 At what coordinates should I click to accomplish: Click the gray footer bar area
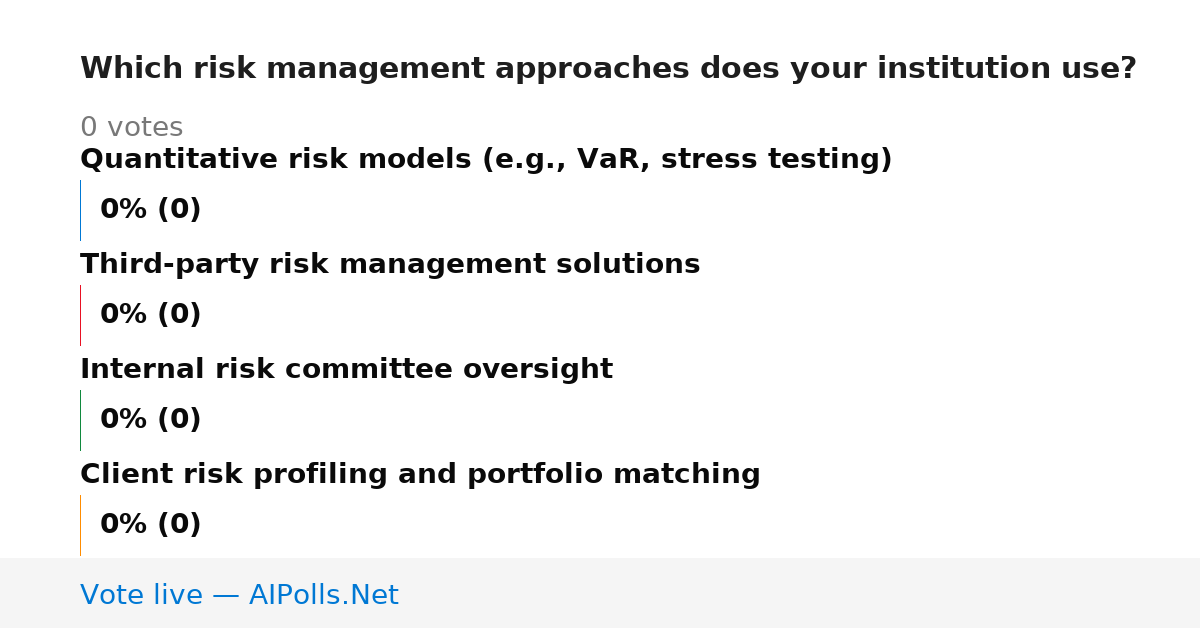pos(600,593)
